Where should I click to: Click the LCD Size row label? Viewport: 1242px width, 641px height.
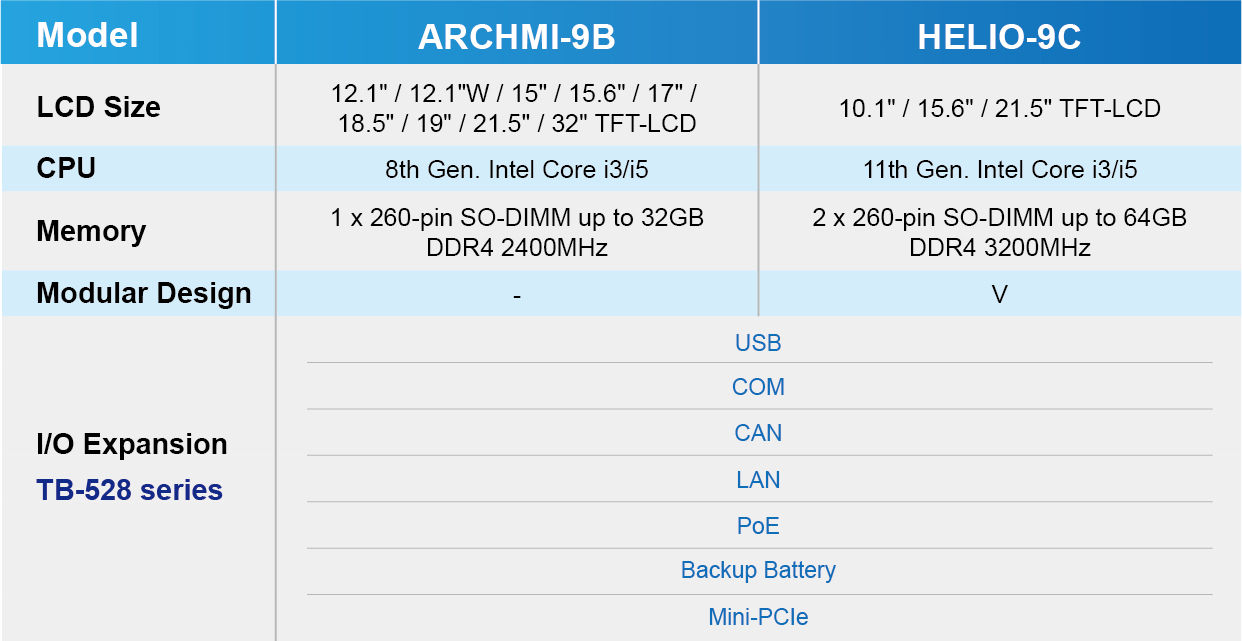(98, 107)
